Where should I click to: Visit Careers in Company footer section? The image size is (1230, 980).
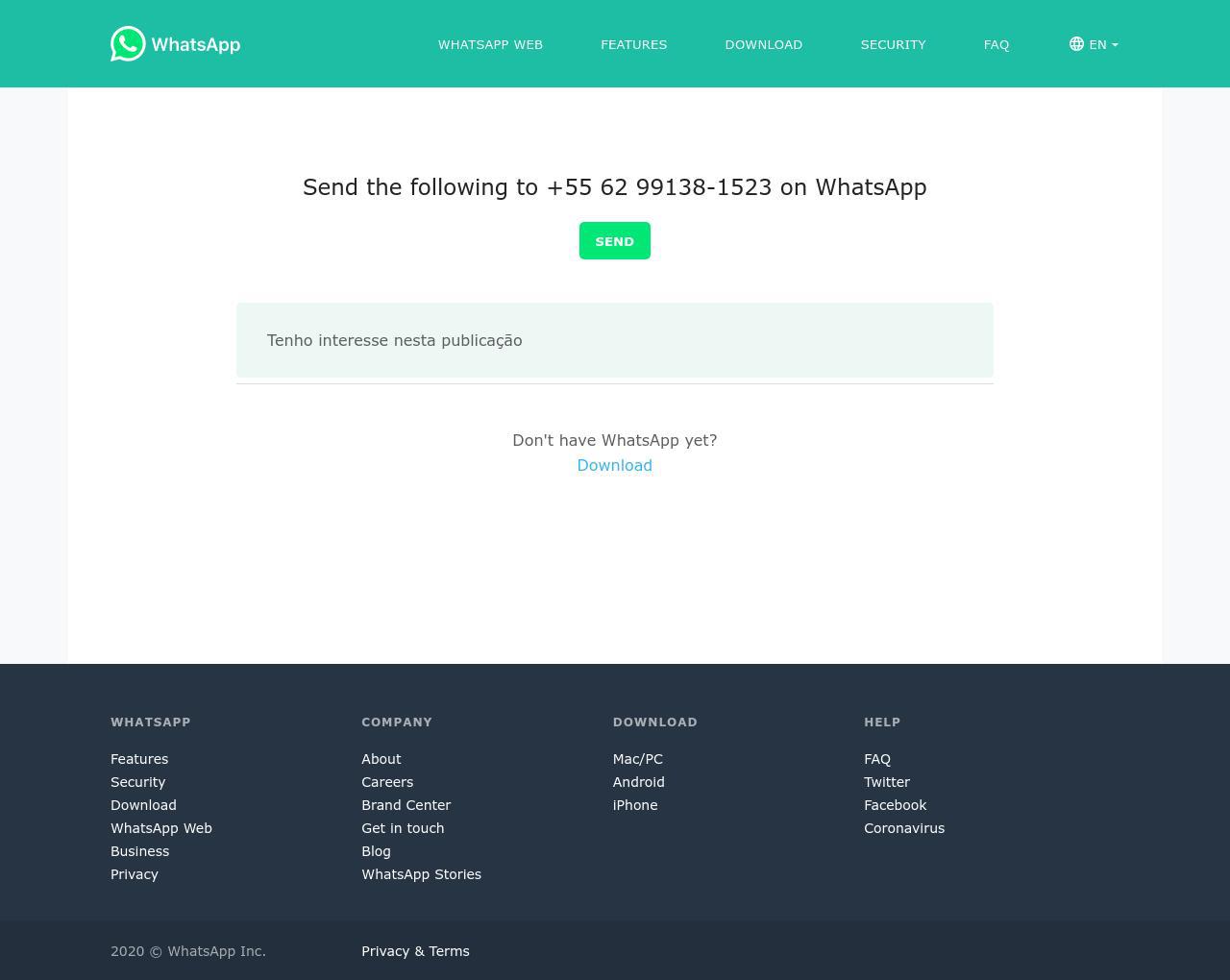(387, 782)
